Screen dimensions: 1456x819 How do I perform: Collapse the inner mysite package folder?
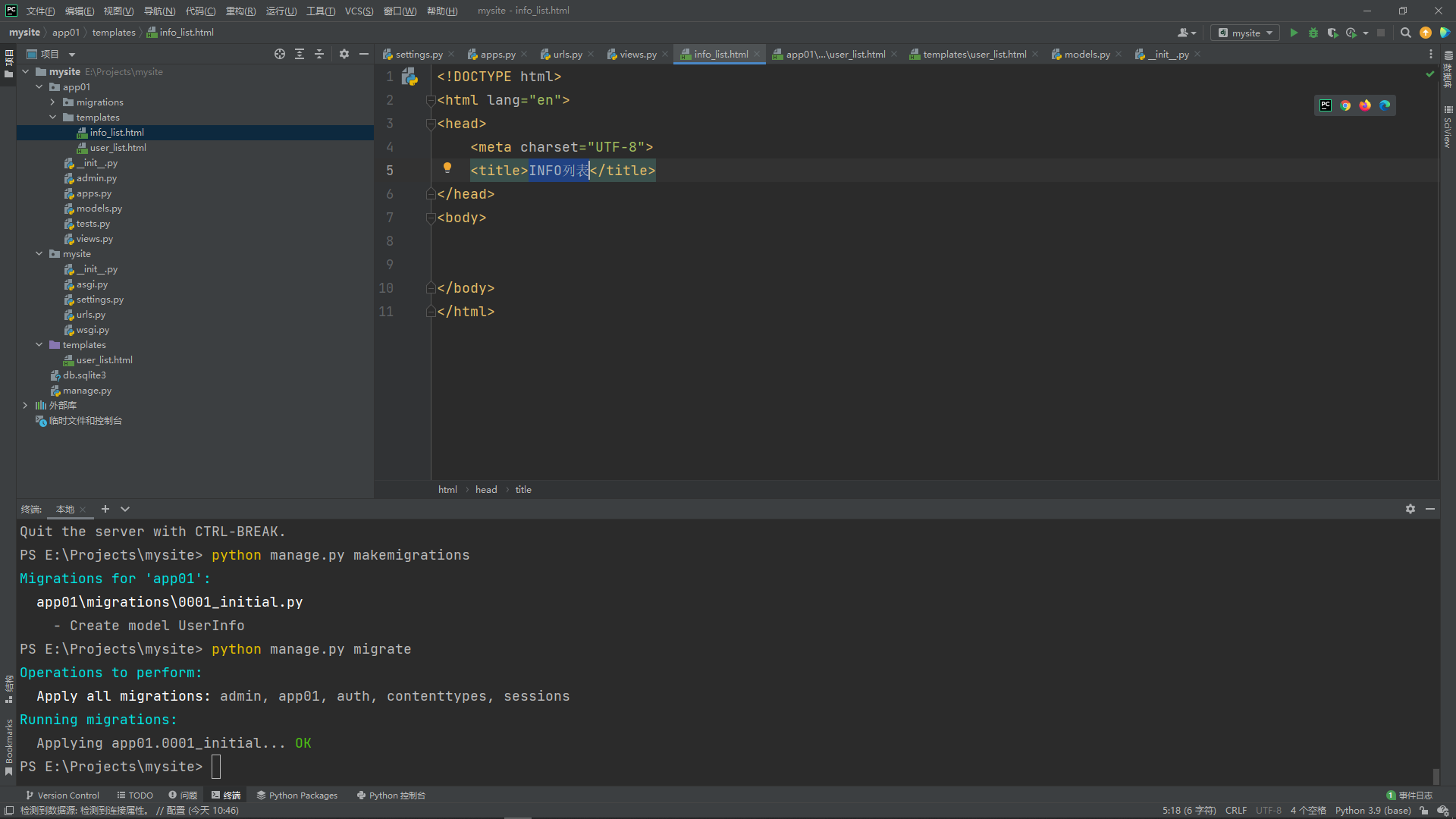coord(39,254)
